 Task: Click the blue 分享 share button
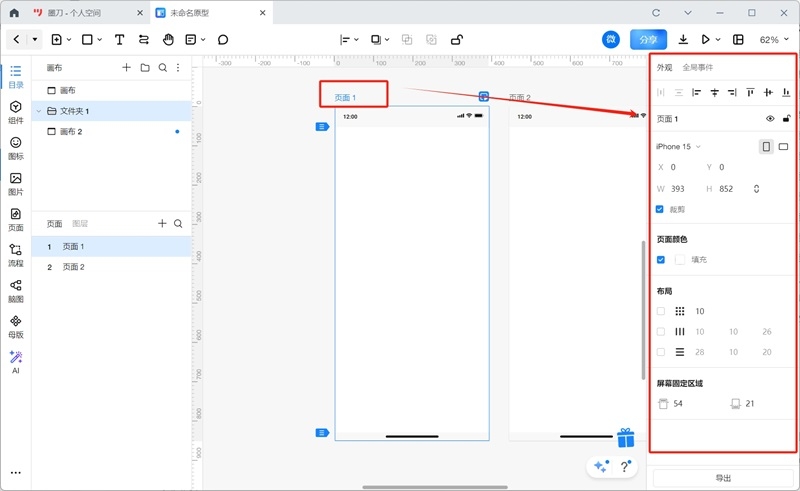(648, 39)
